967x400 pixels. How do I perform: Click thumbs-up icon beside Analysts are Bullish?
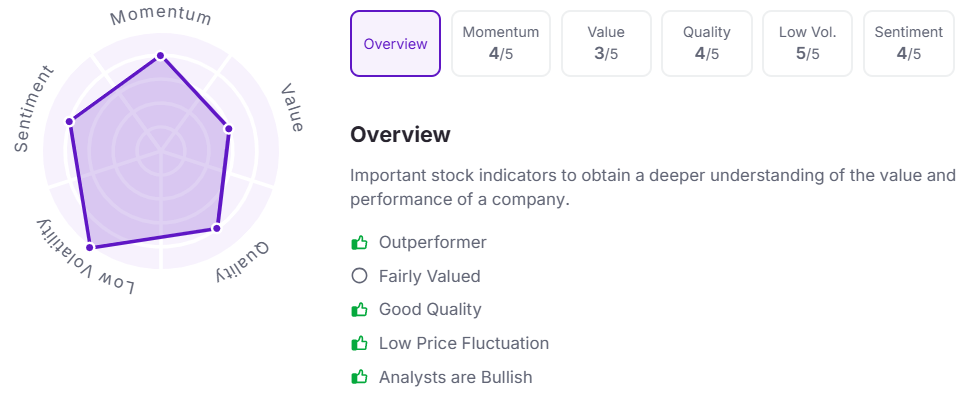(x=359, y=377)
